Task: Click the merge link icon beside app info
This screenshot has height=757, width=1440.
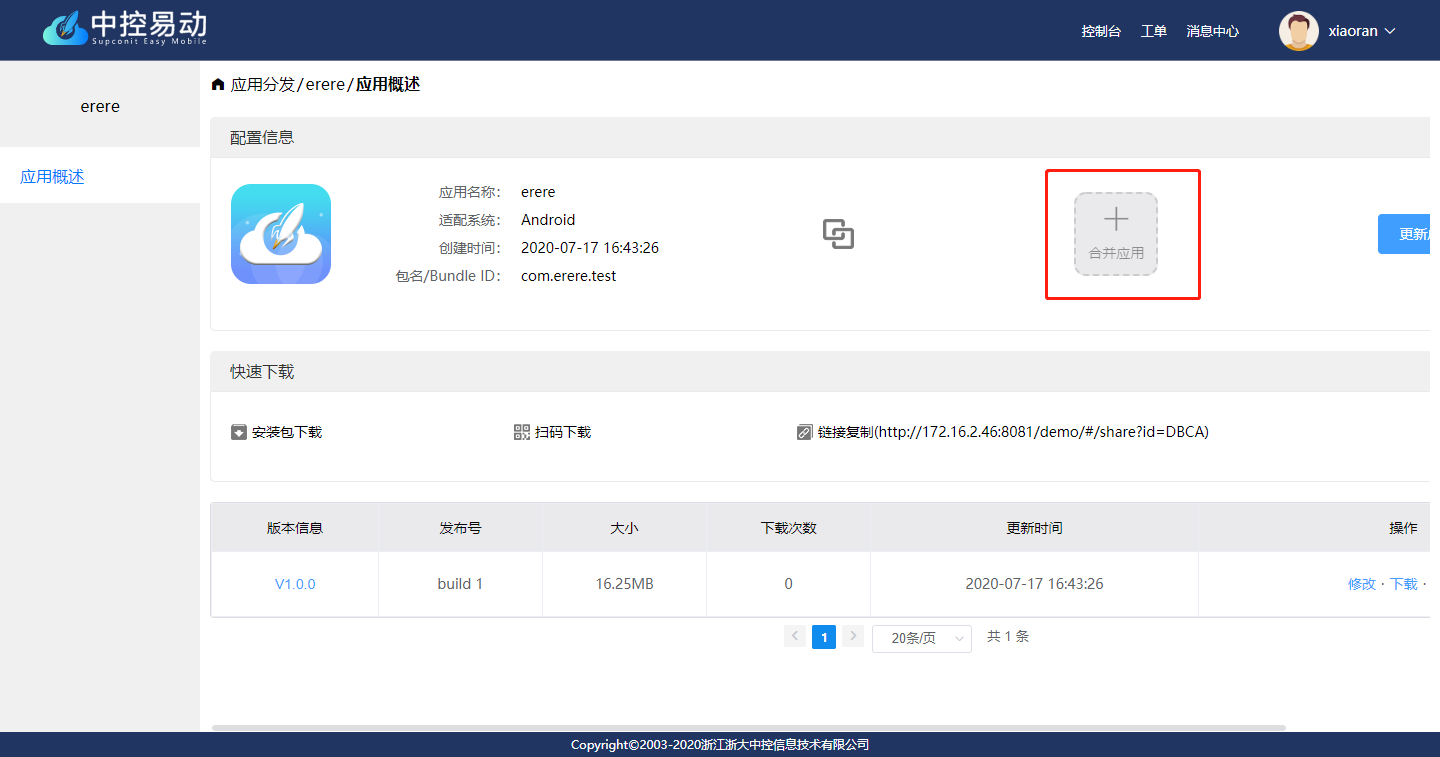Action: [838, 234]
